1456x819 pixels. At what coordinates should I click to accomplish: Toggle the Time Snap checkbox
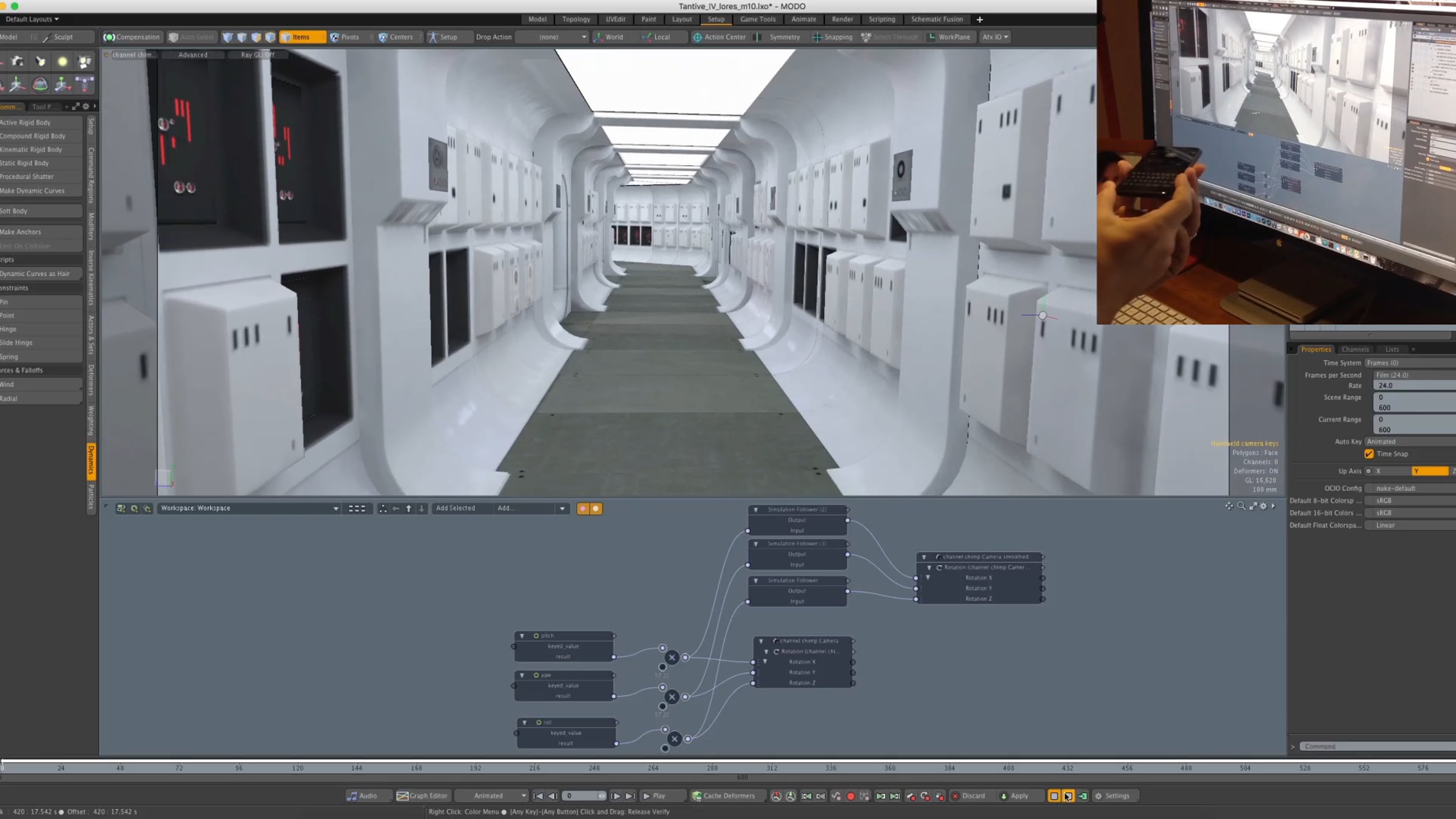click(x=1369, y=454)
